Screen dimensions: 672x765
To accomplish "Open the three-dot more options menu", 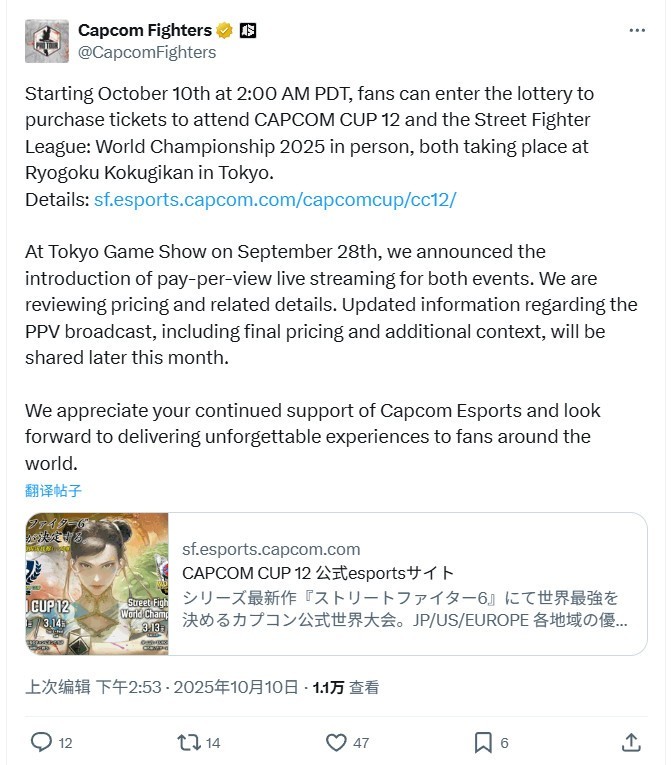I will pos(637,31).
